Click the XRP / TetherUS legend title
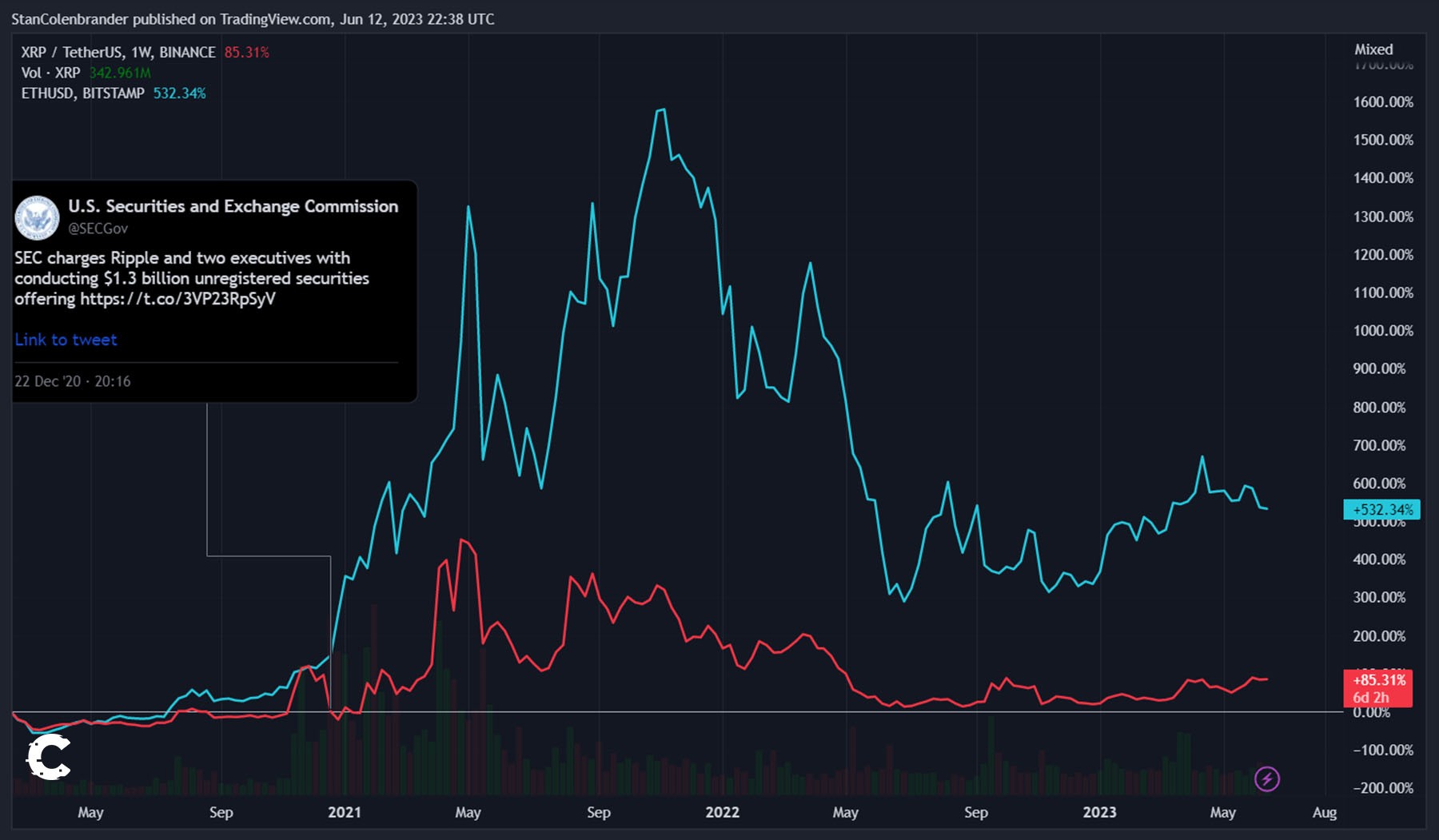Screen dimensions: 1439x840 118,53
